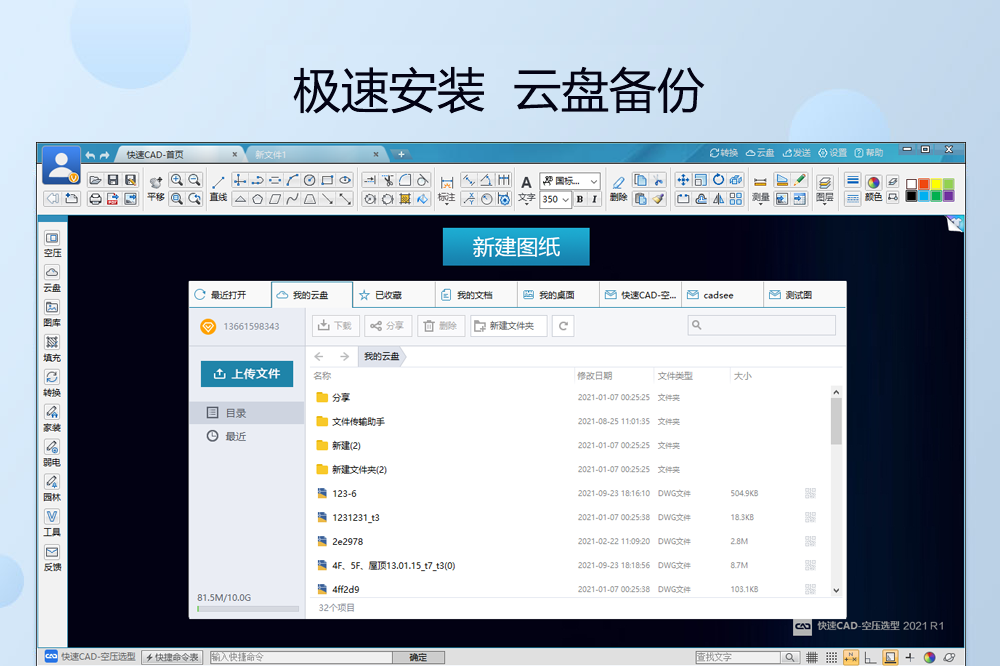Select the hatch fill tool icon
Image resolution: width=1000 pixels, height=666 pixels.
(x=404, y=199)
